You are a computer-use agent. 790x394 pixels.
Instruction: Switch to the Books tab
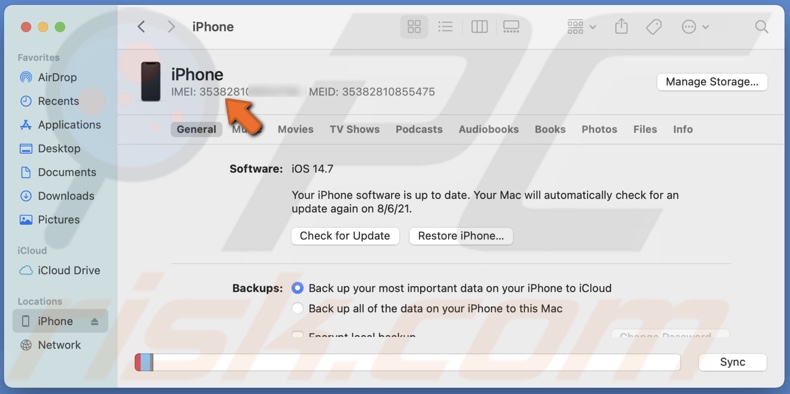(x=550, y=129)
